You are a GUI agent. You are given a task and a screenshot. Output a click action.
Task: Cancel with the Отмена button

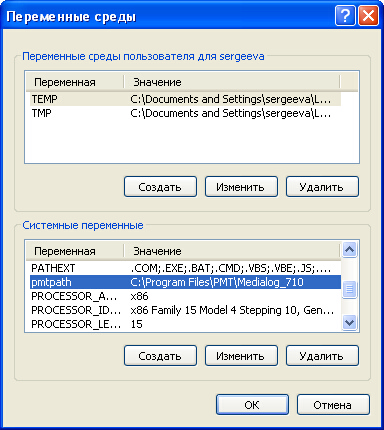pyautogui.click(x=333, y=405)
